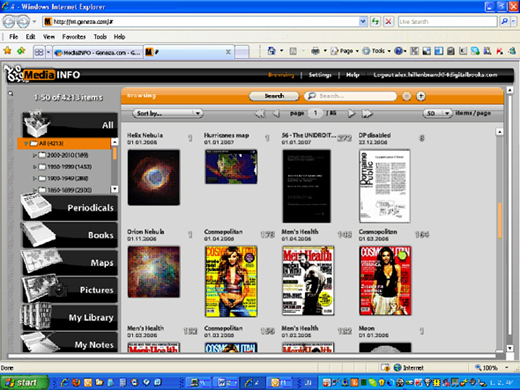Click the Help link in MediaINFO header
The width and height of the screenshot is (520, 390).
tap(352, 75)
